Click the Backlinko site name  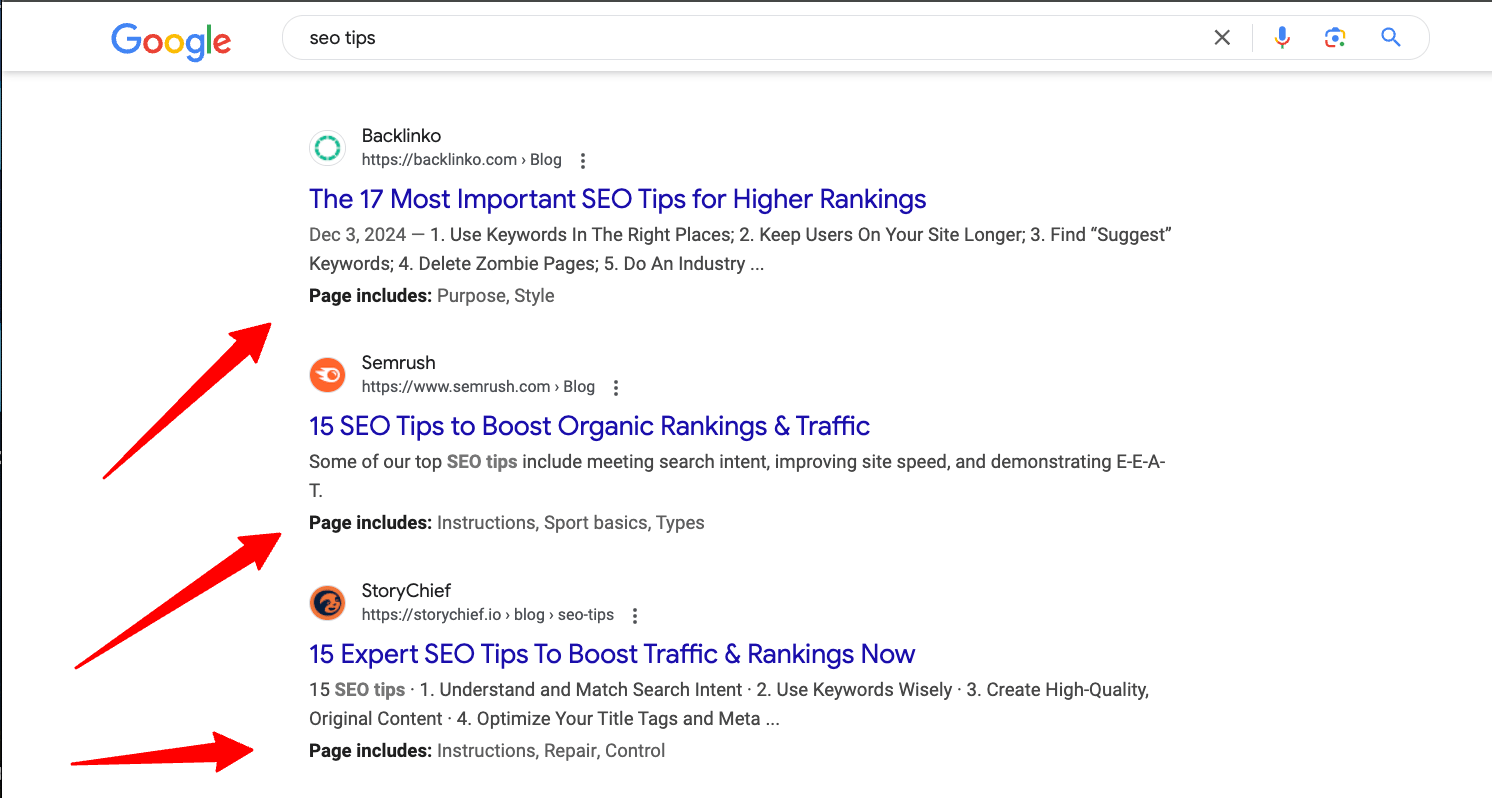[401, 136]
